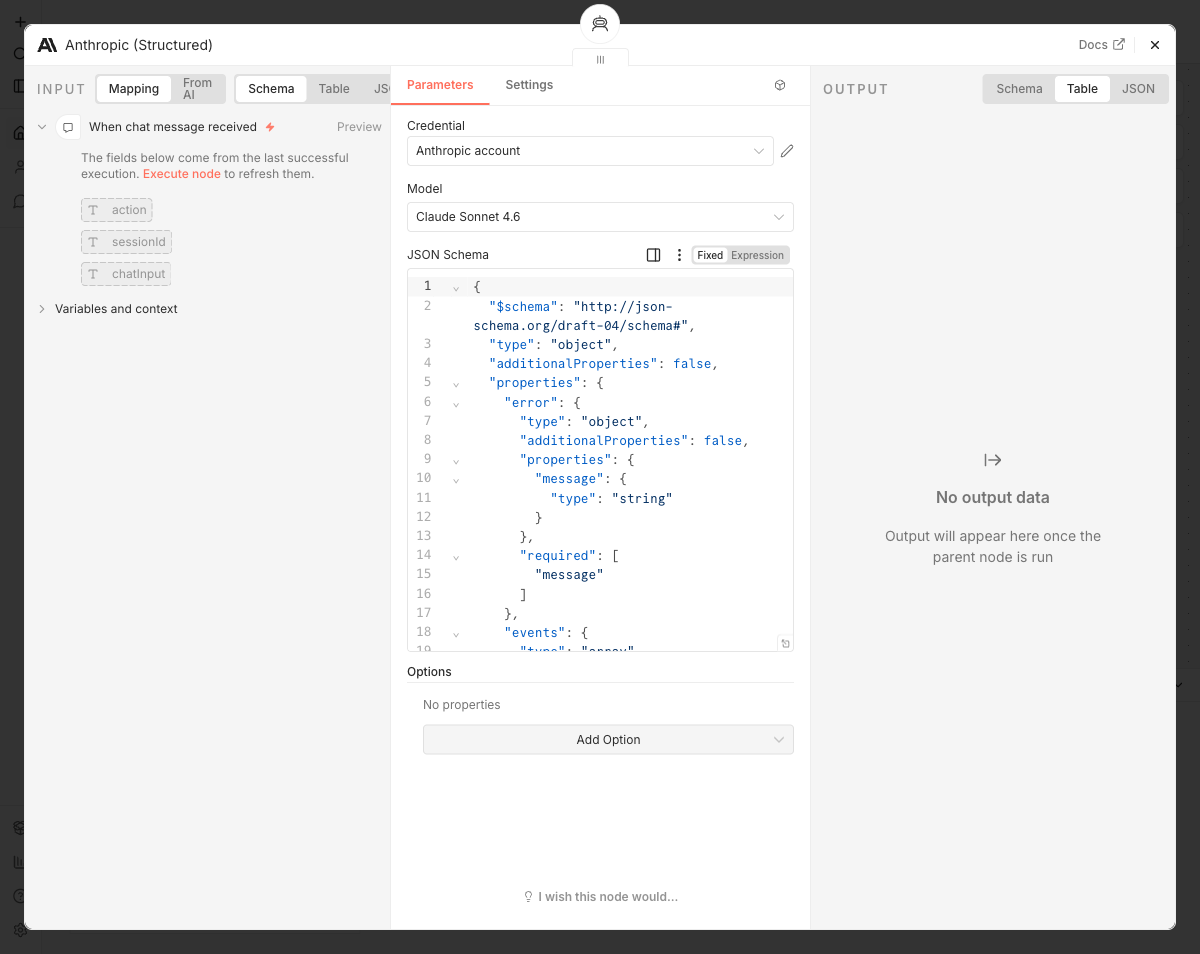
Task: Click the lightbulb feedback icon
Action: pos(528,897)
